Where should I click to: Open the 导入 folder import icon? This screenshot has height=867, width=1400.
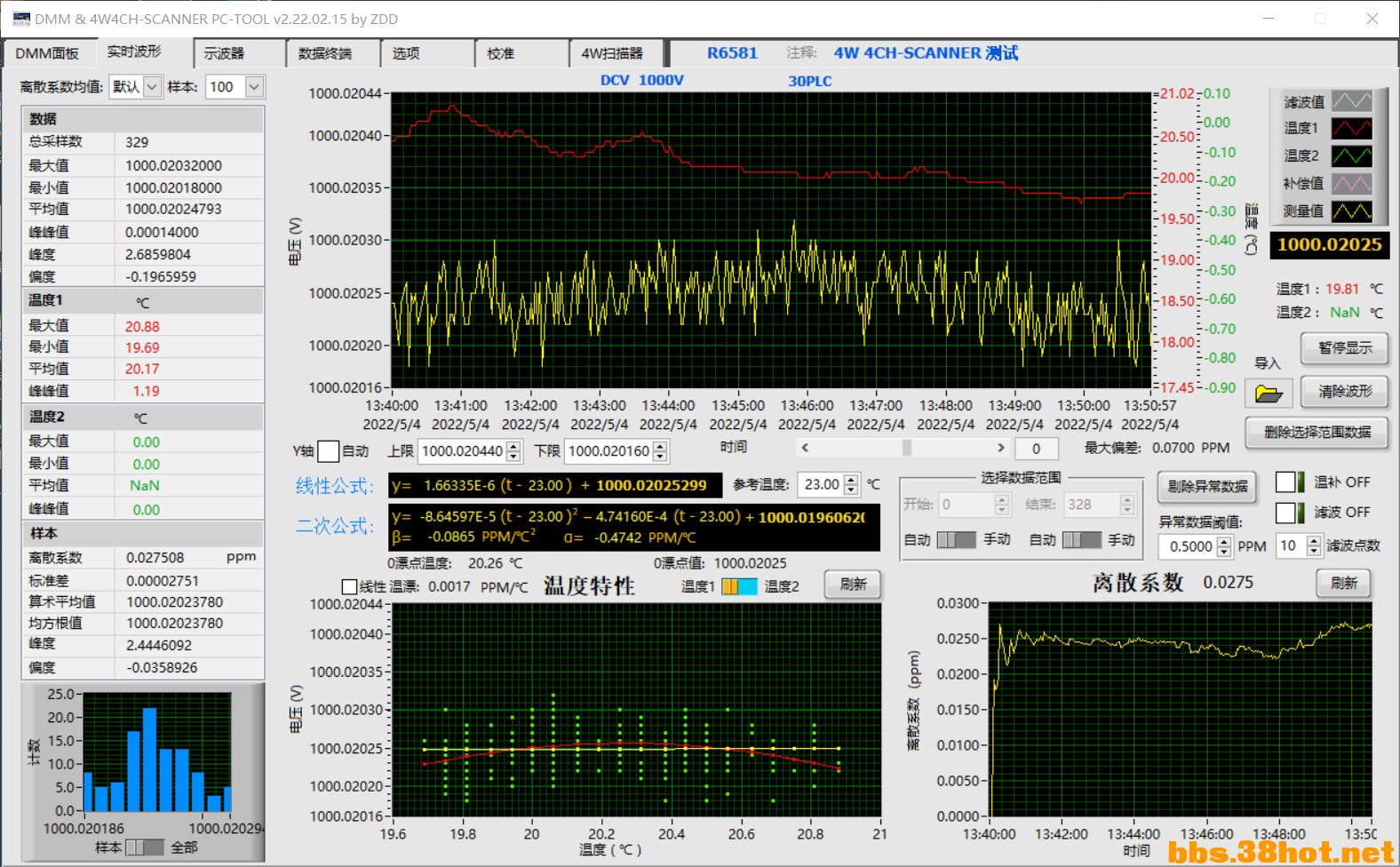(x=1269, y=392)
